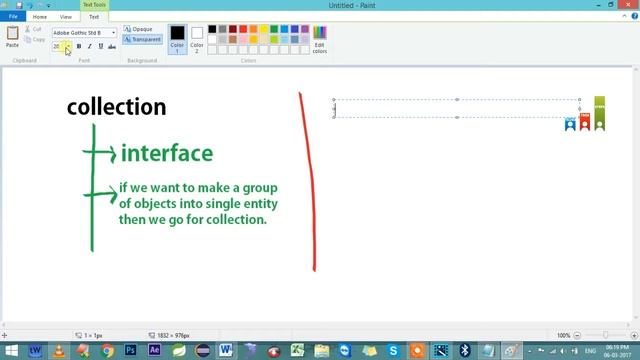Select Color 1 button
Image resolution: width=640 pixels, height=360 pixels.
tap(177, 40)
